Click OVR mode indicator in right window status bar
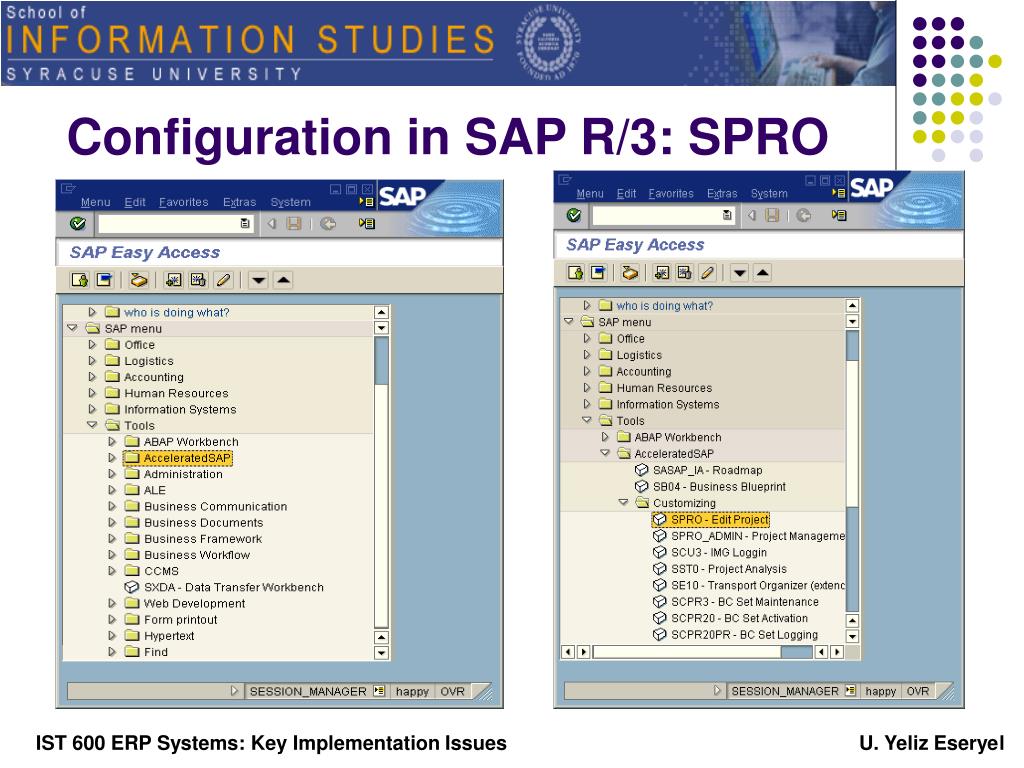Screen dimensions: 1024x768 (918, 690)
